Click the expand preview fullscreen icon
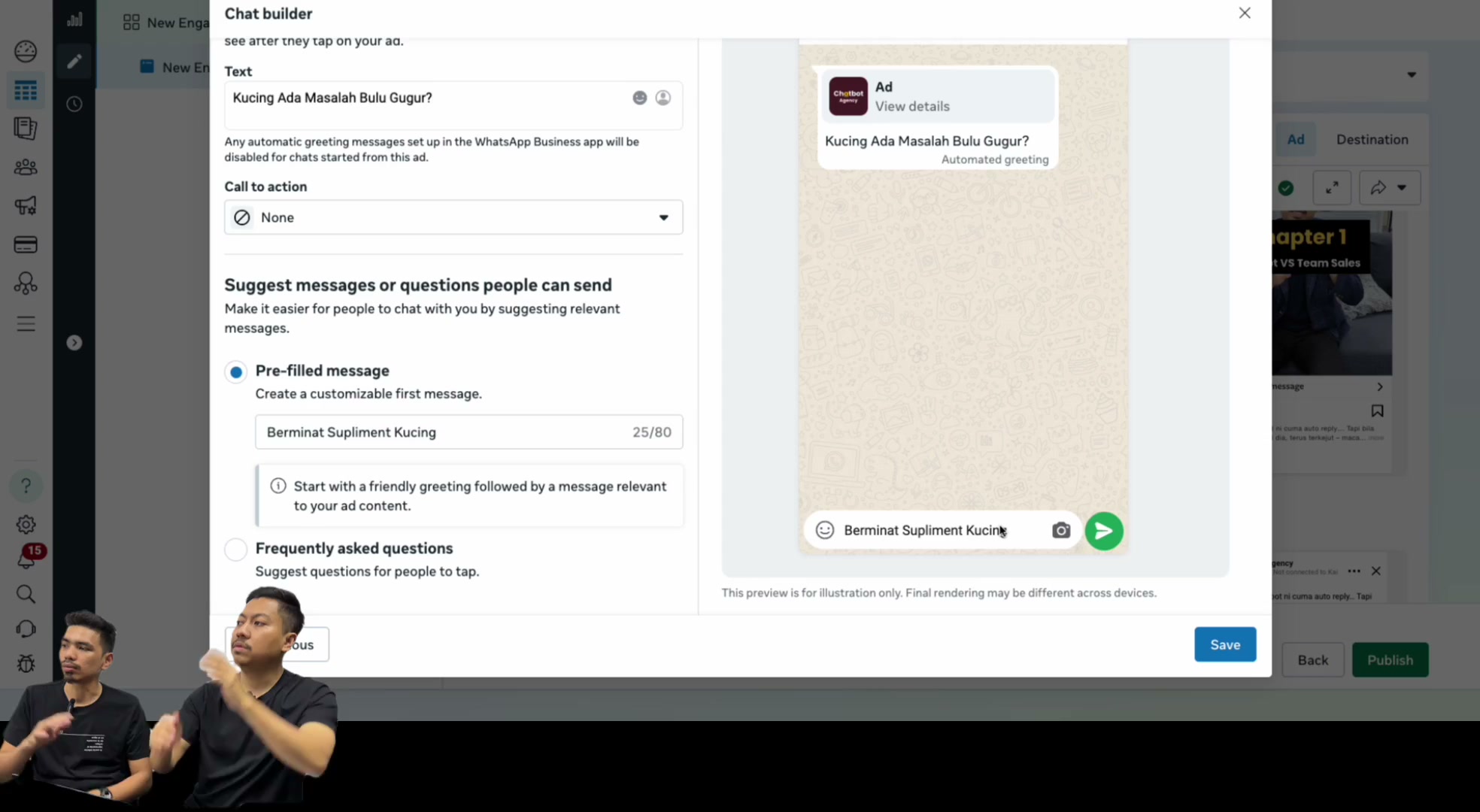The height and width of the screenshot is (812, 1480). tap(1332, 188)
